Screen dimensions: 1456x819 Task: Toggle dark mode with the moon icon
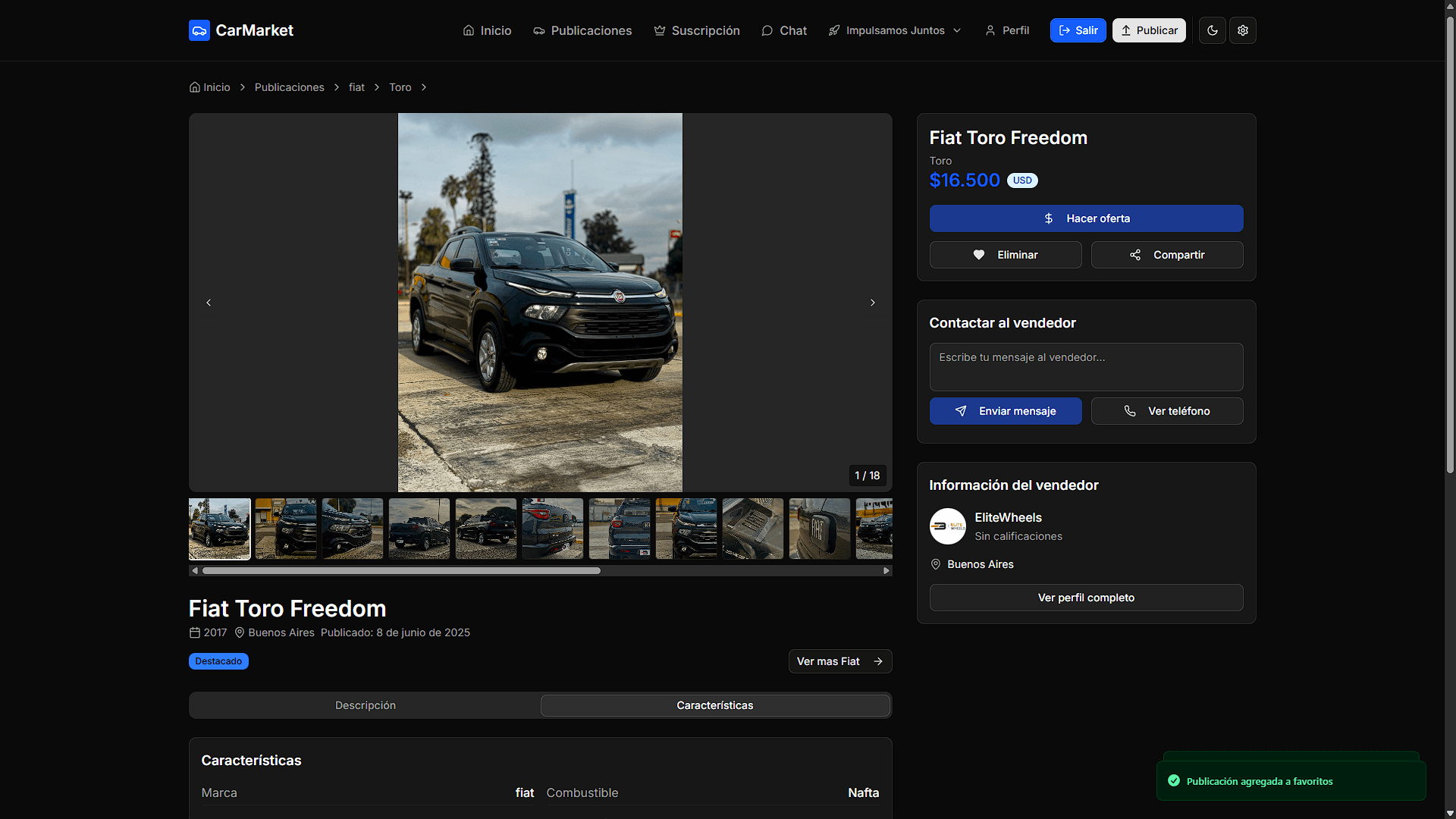point(1213,30)
